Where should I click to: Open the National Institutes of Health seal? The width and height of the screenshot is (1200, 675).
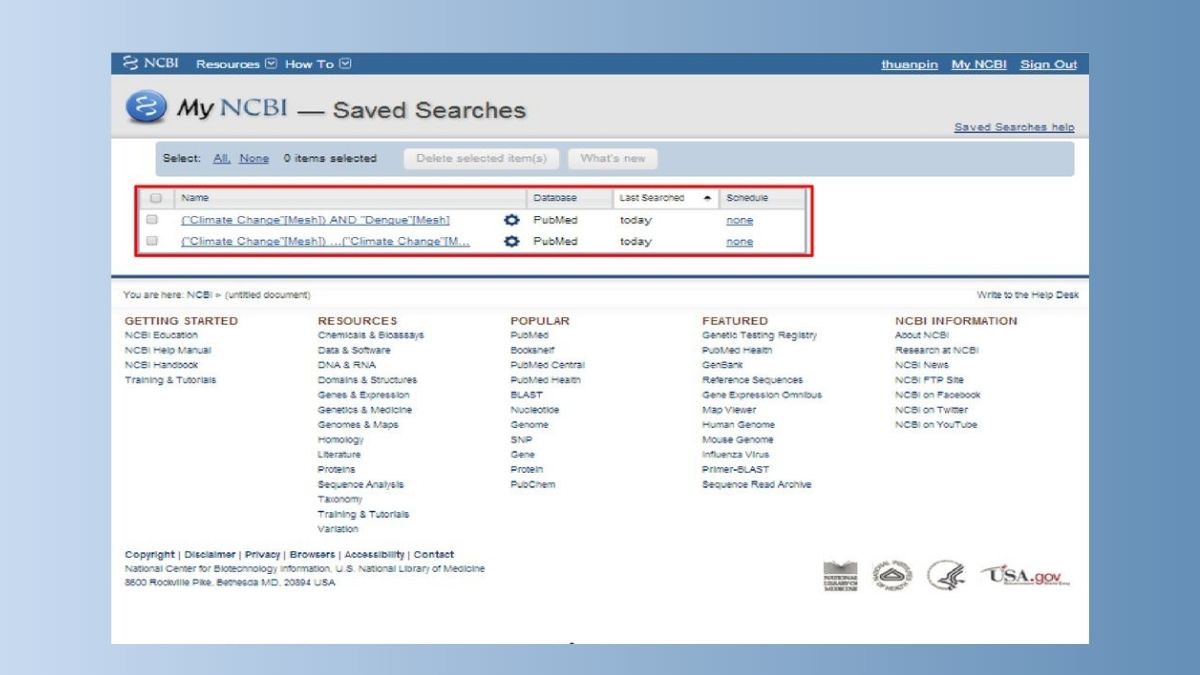click(892, 575)
